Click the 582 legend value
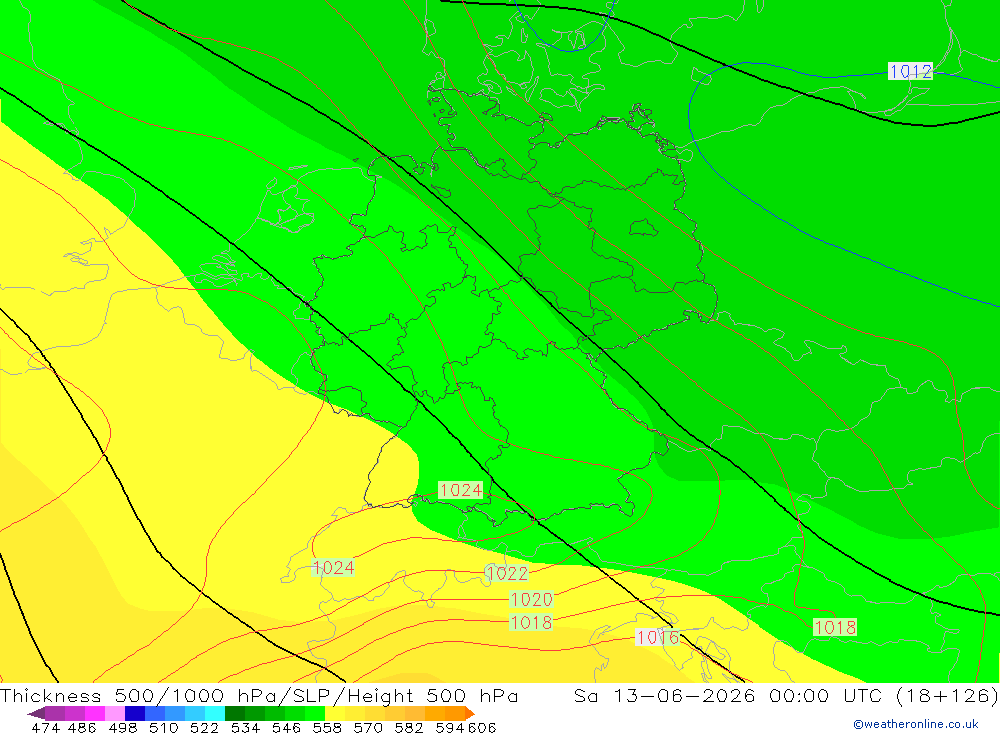 point(408,727)
